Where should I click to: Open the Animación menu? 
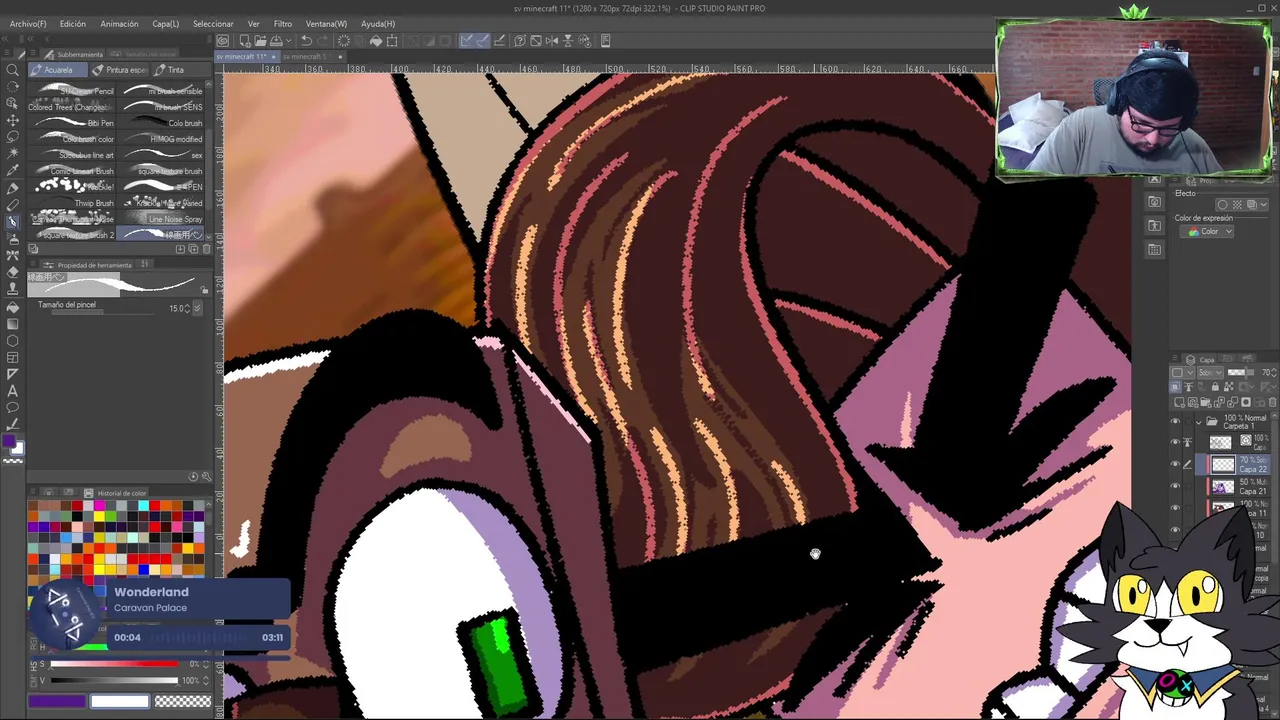[x=119, y=23]
